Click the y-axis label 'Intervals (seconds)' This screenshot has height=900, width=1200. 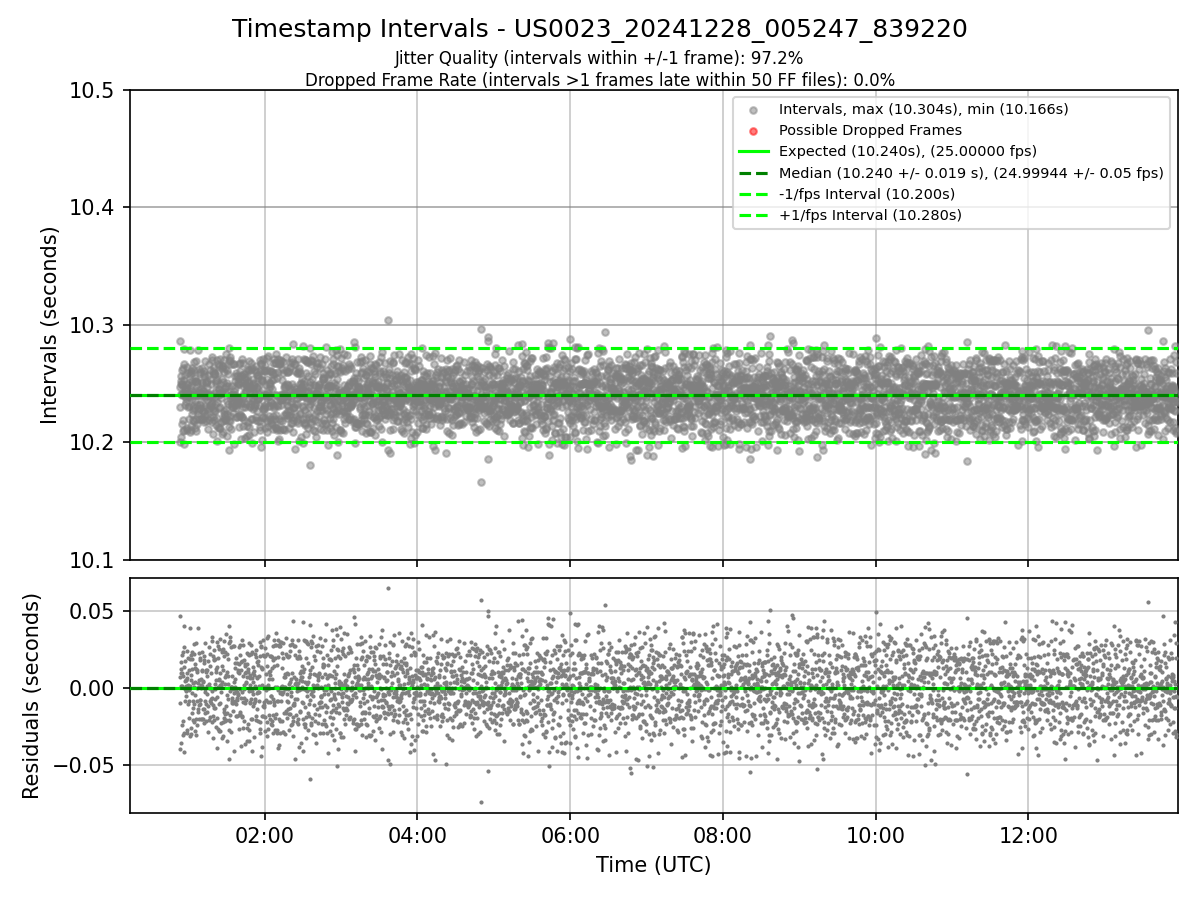[x=50, y=325]
